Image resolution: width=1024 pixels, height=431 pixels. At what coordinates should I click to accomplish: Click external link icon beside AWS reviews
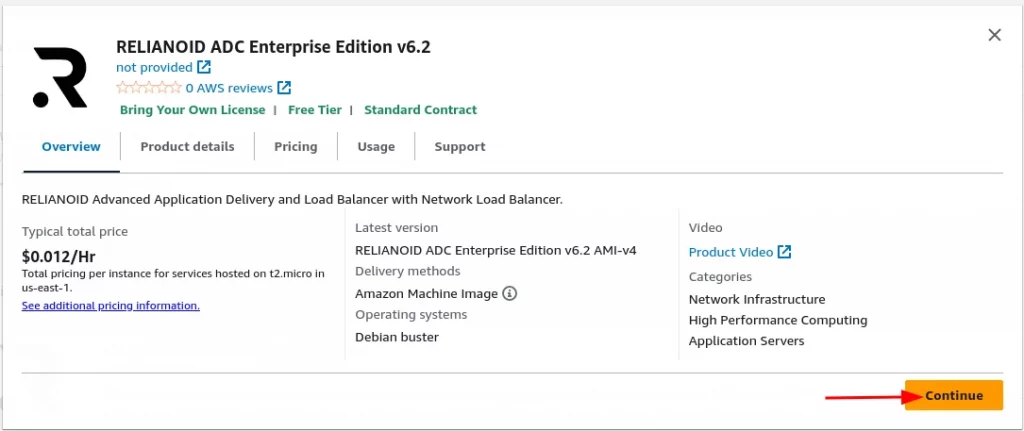click(284, 88)
